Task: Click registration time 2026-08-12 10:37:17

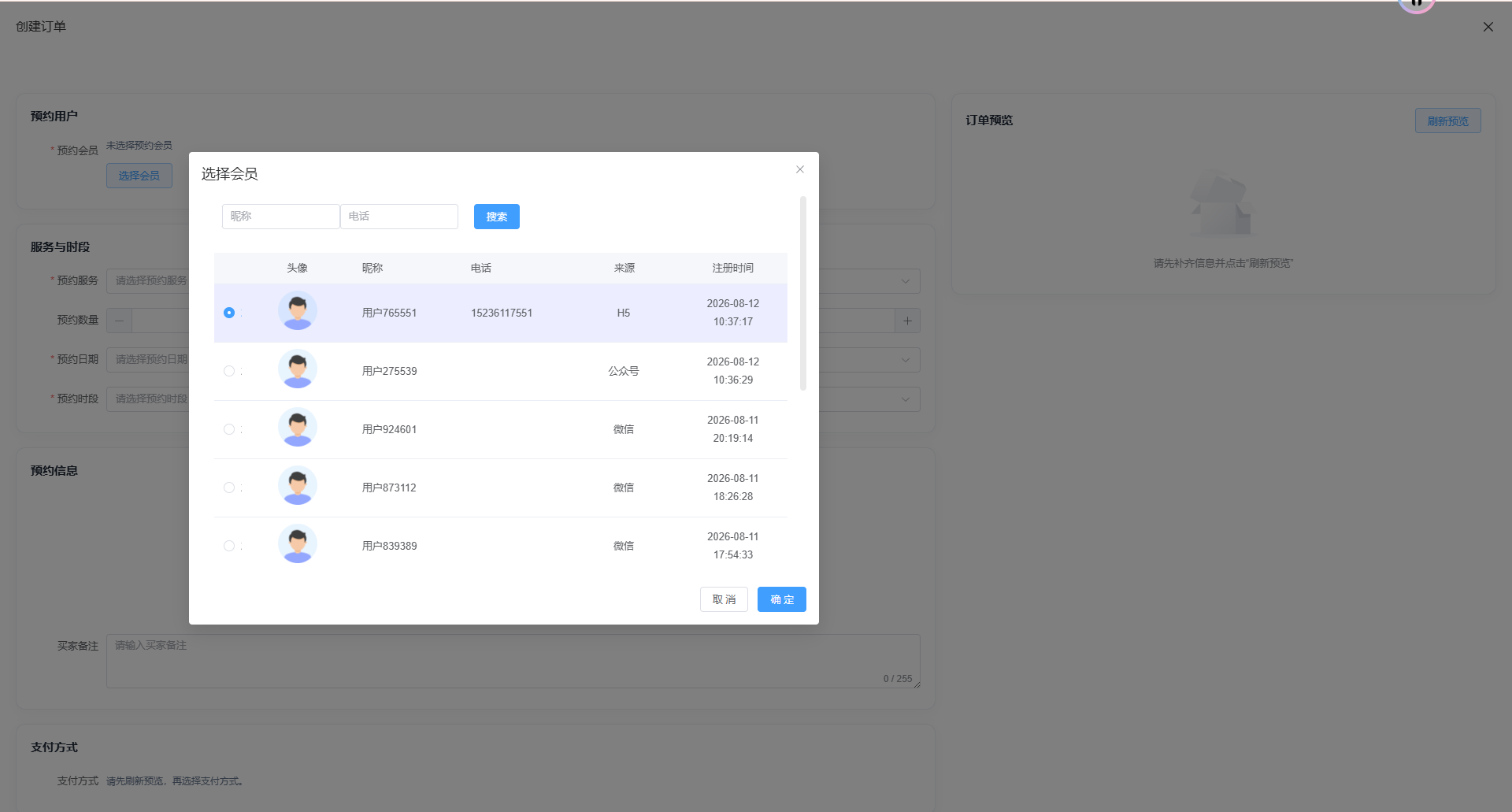Action: click(x=733, y=313)
